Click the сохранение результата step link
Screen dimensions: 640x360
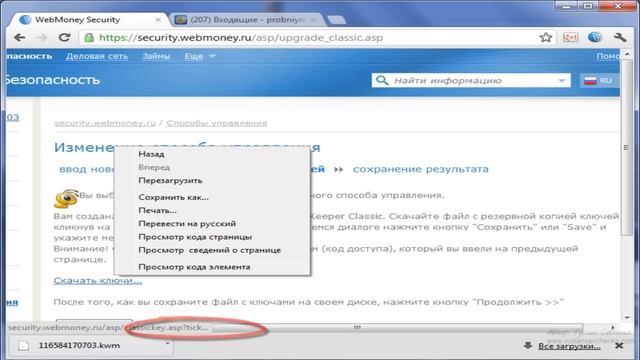(x=420, y=169)
